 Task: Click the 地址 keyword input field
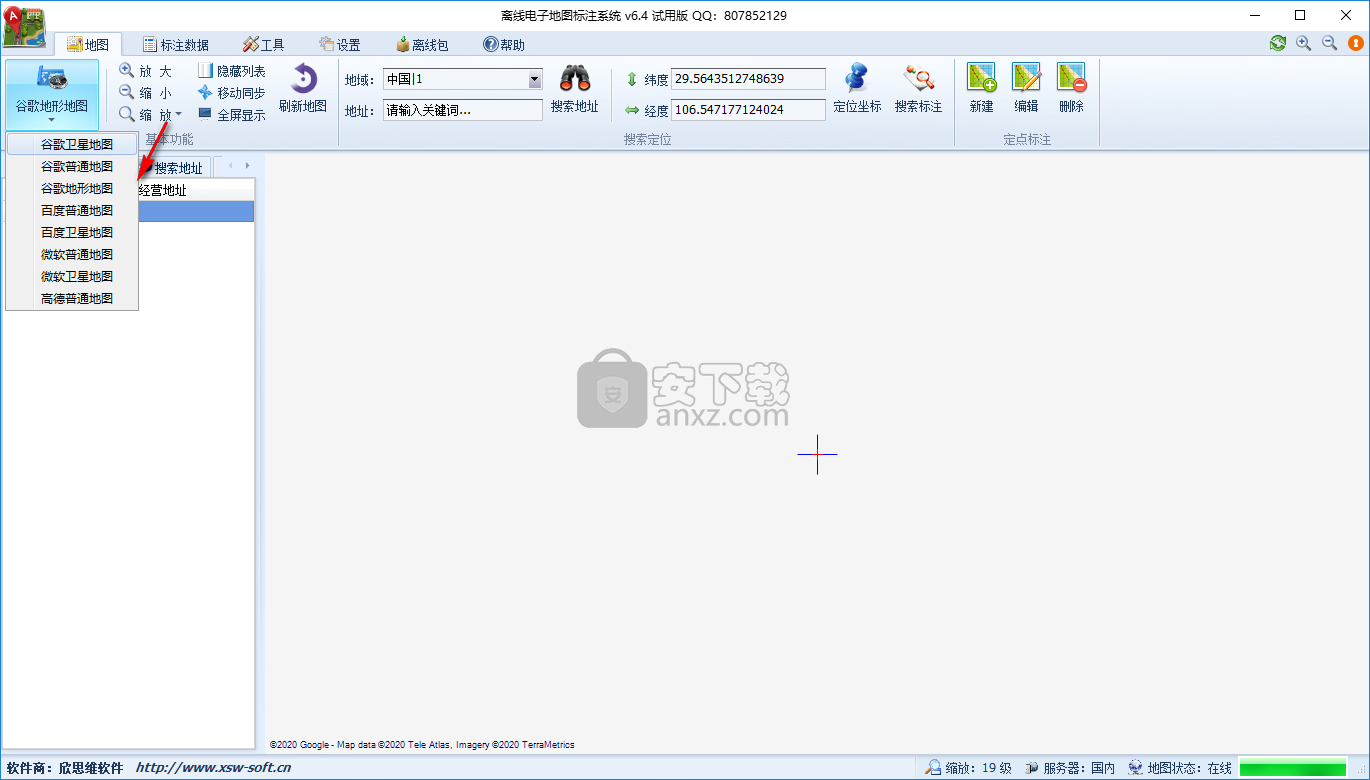(x=463, y=110)
